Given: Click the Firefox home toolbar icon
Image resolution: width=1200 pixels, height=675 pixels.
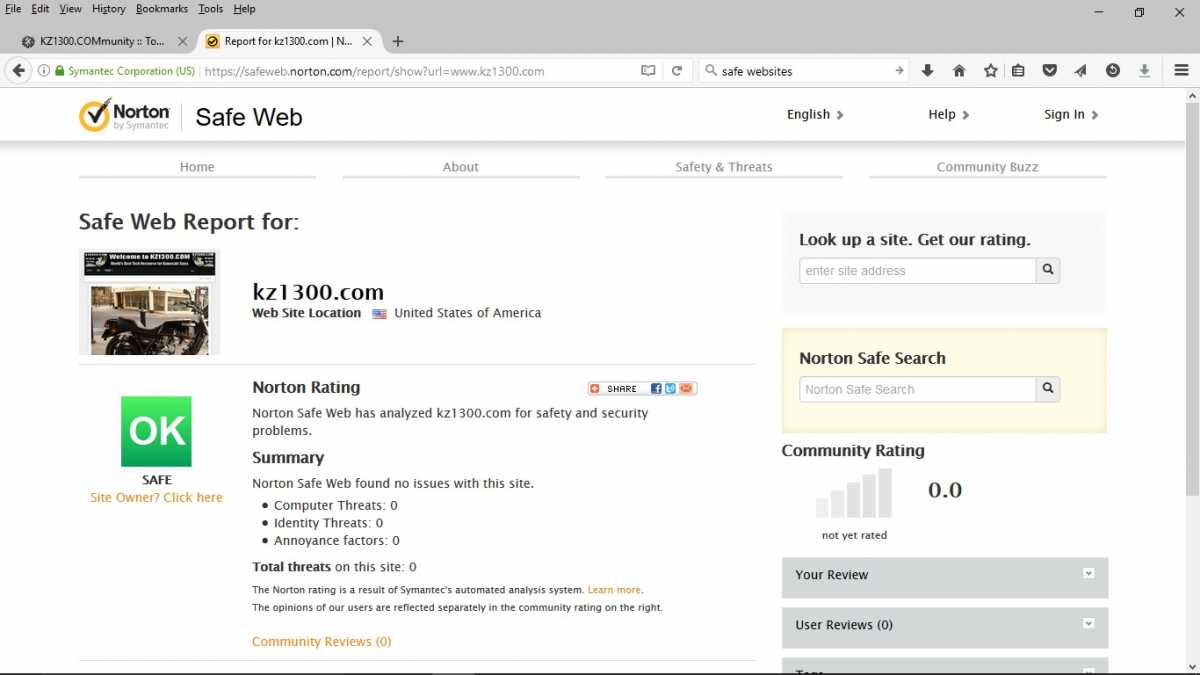Looking at the screenshot, I should (959, 71).
